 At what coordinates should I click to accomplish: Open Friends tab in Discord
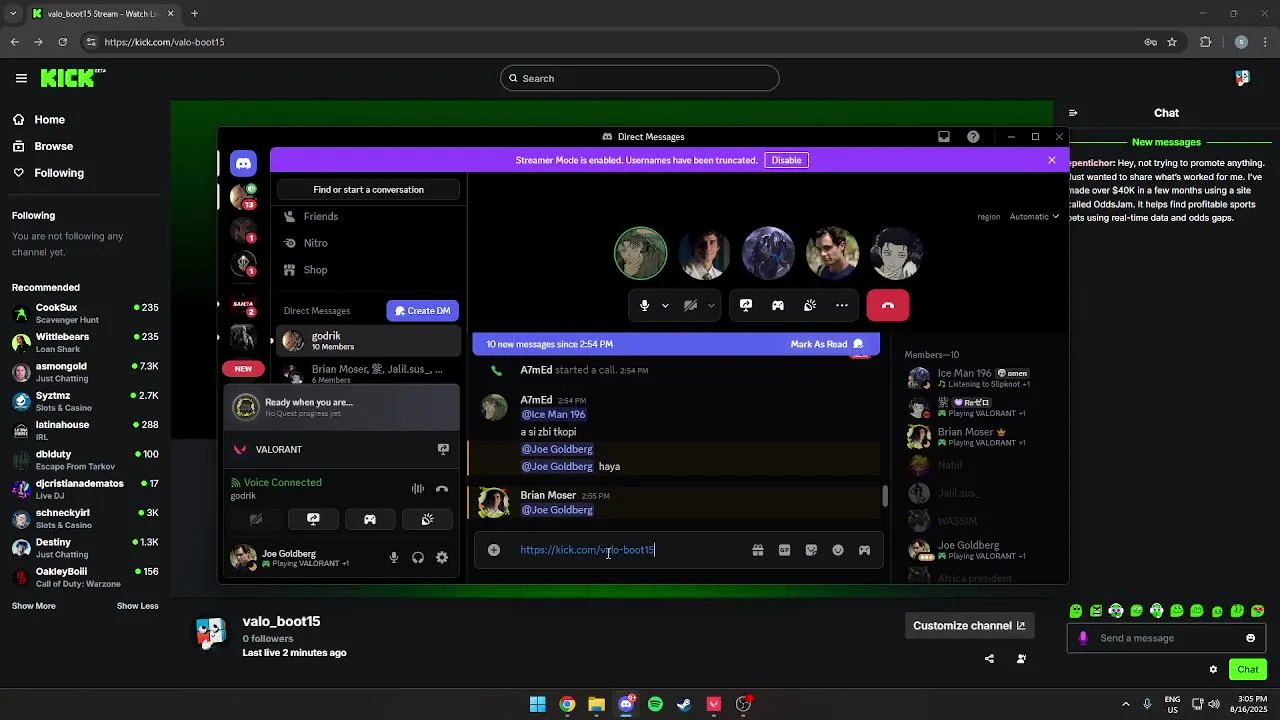point(368,216)
